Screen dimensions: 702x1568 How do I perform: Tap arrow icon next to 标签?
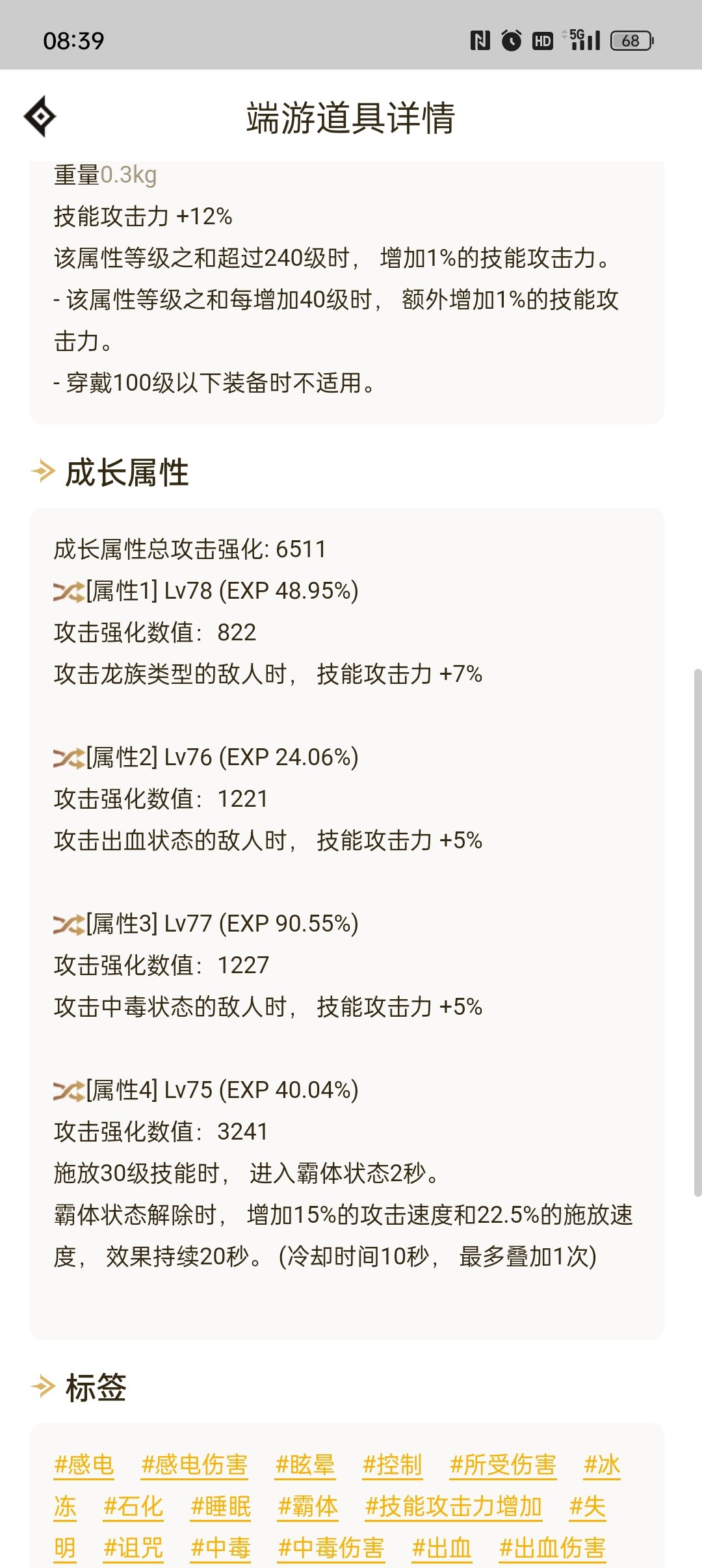point(44,1387)
